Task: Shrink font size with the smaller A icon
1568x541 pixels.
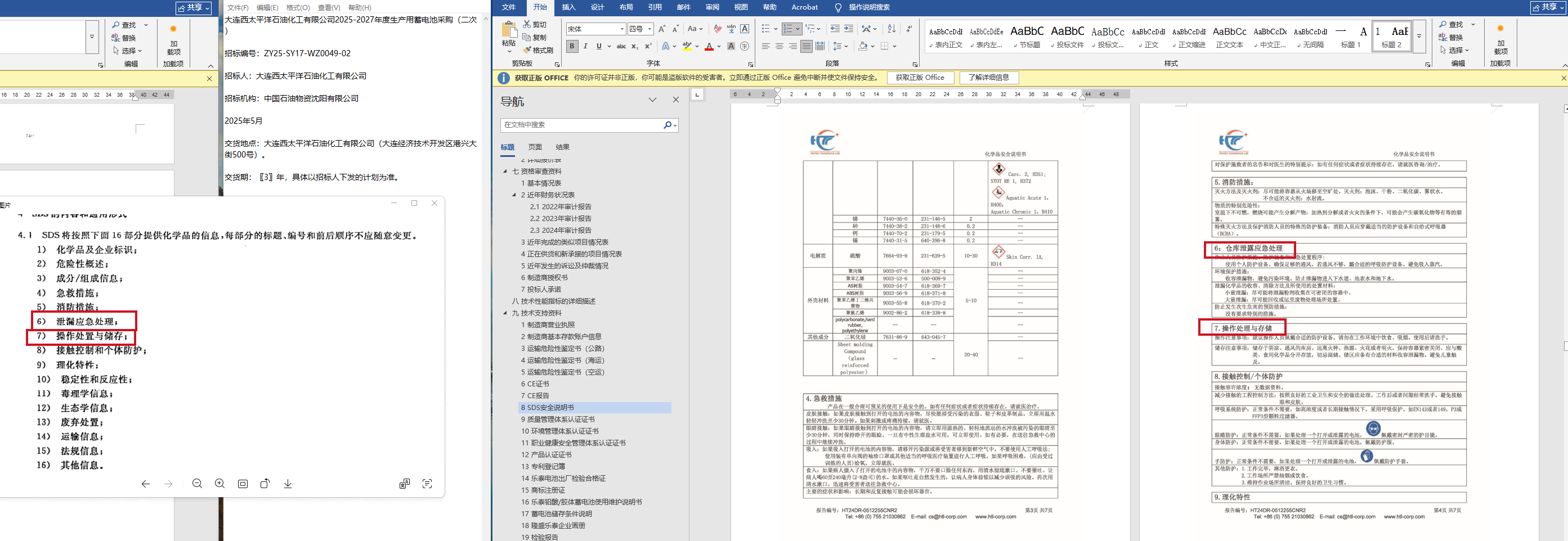Action: pyautogui.click(x=675, y=29)
